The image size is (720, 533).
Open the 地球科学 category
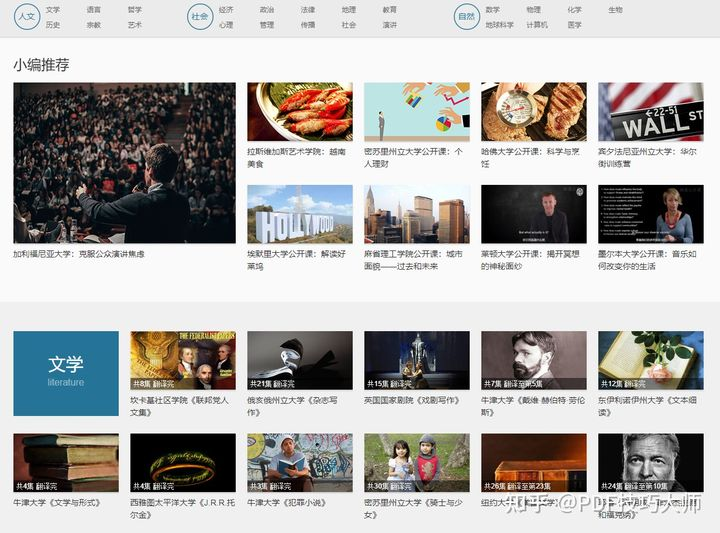(x=499, y=25)
